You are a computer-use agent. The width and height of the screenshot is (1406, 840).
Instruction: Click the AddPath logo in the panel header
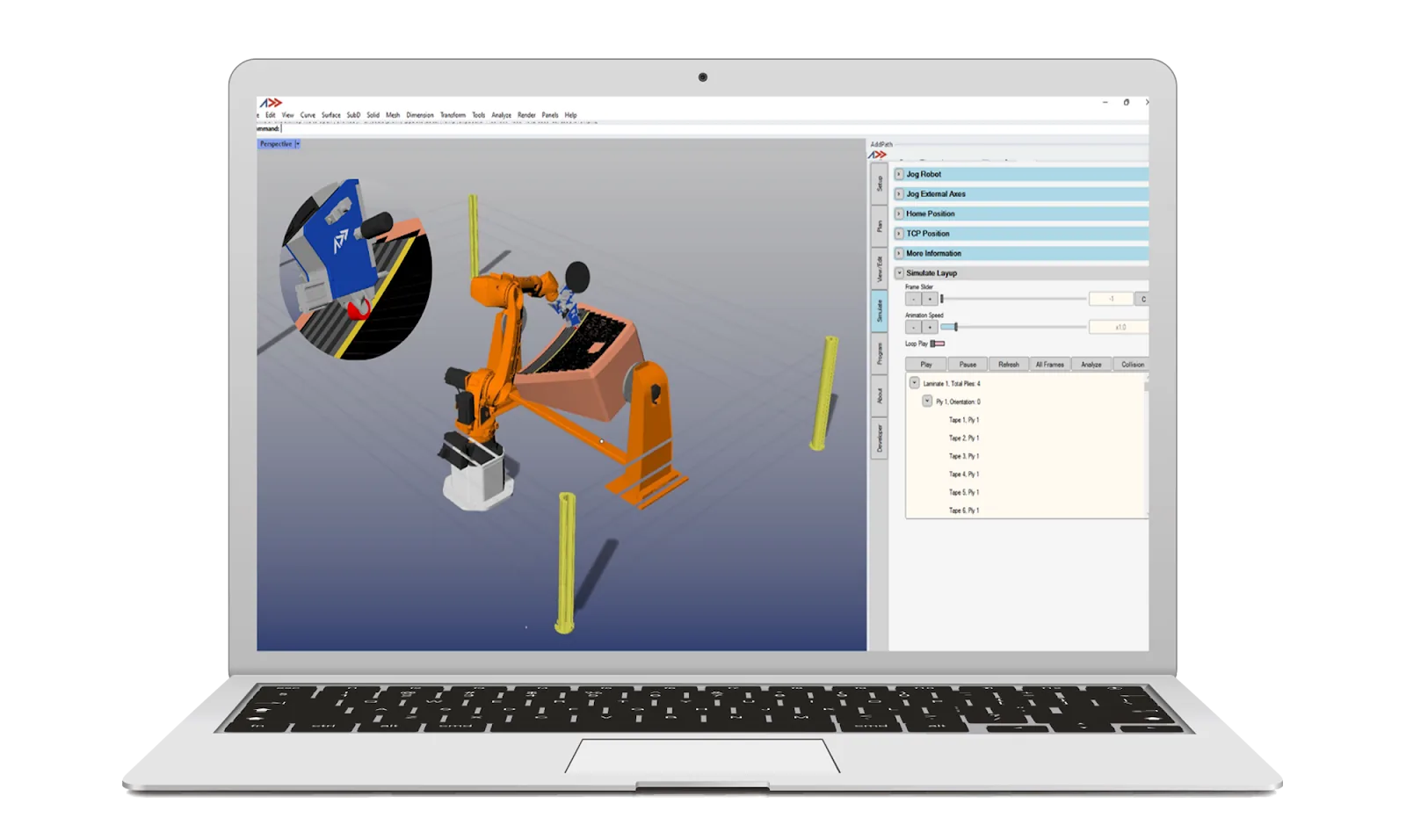[878, 156]
